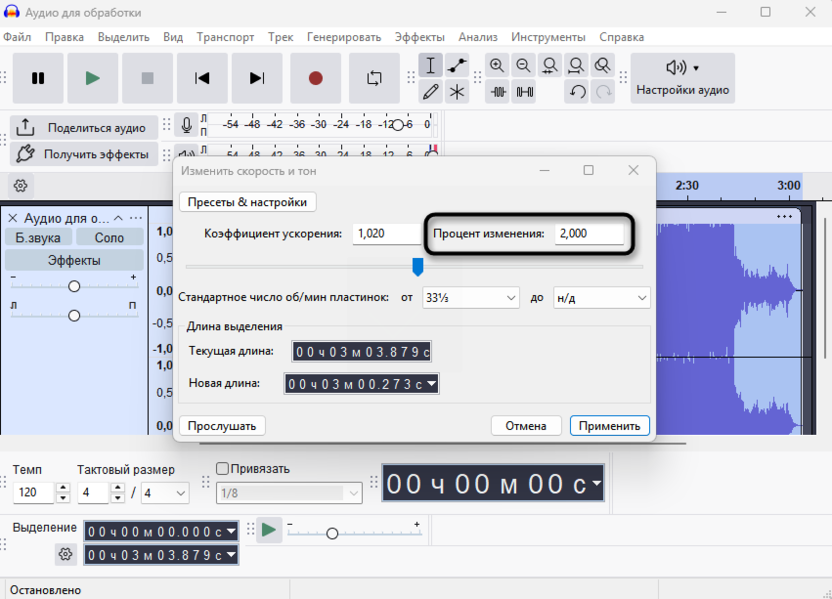Viewport: 832px width, 599px height.
Task: Open timeline options gear icon
Action: coord(21,185)
